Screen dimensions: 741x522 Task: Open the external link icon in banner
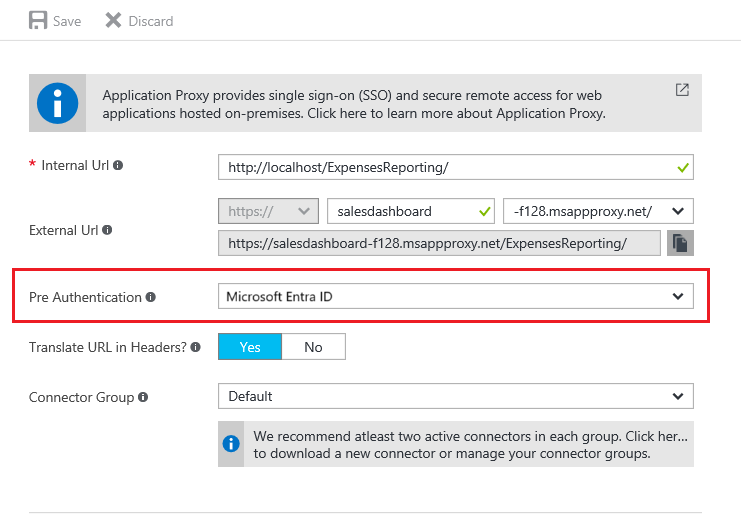point(682,90)
